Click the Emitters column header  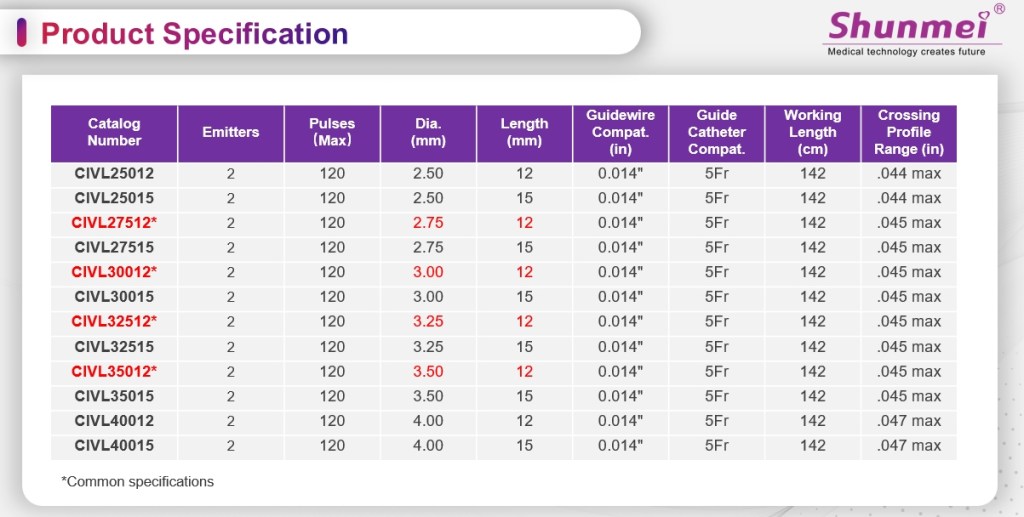(230, 132)
